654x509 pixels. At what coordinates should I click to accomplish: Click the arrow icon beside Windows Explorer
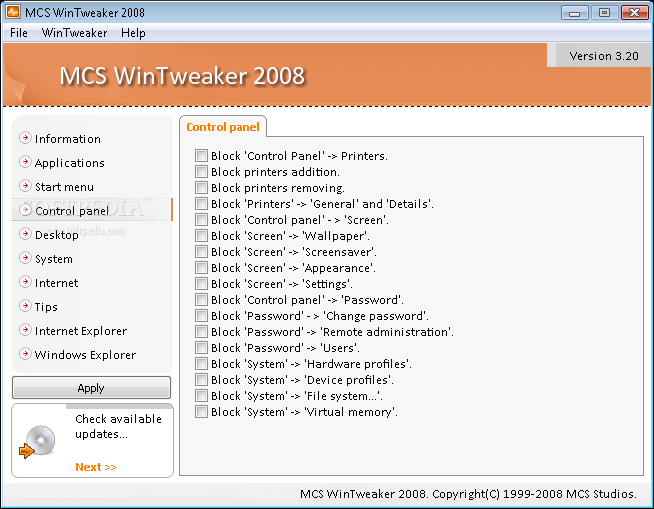tap(25, 354)
